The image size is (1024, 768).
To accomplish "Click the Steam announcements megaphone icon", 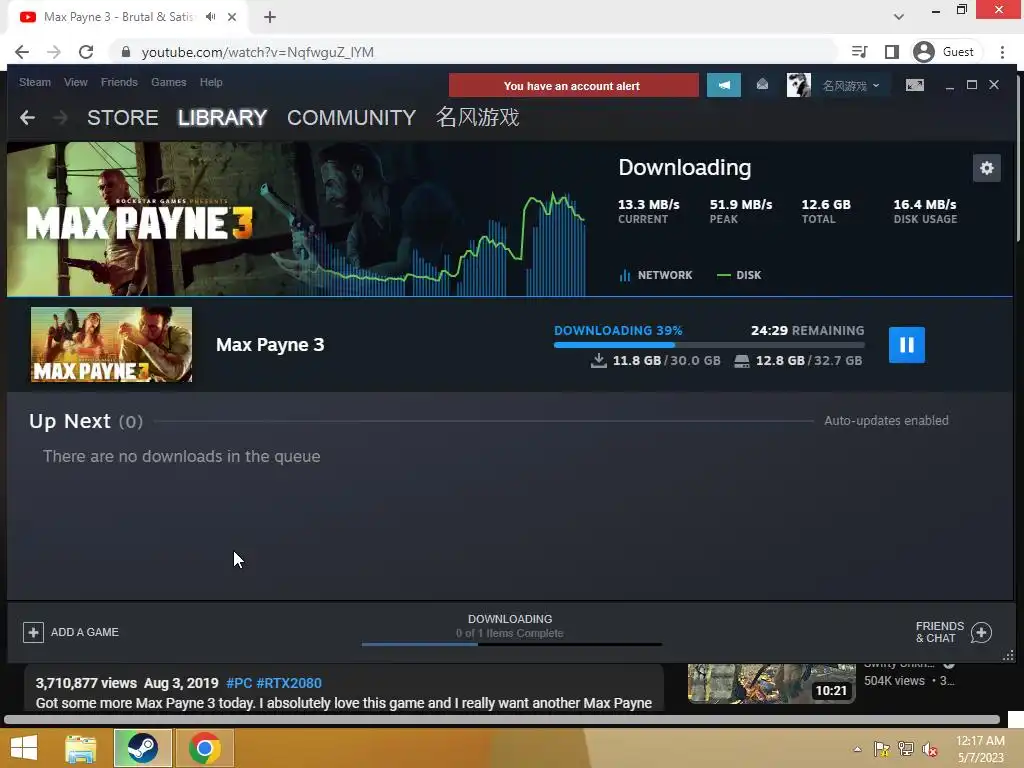I will [724, 86].
